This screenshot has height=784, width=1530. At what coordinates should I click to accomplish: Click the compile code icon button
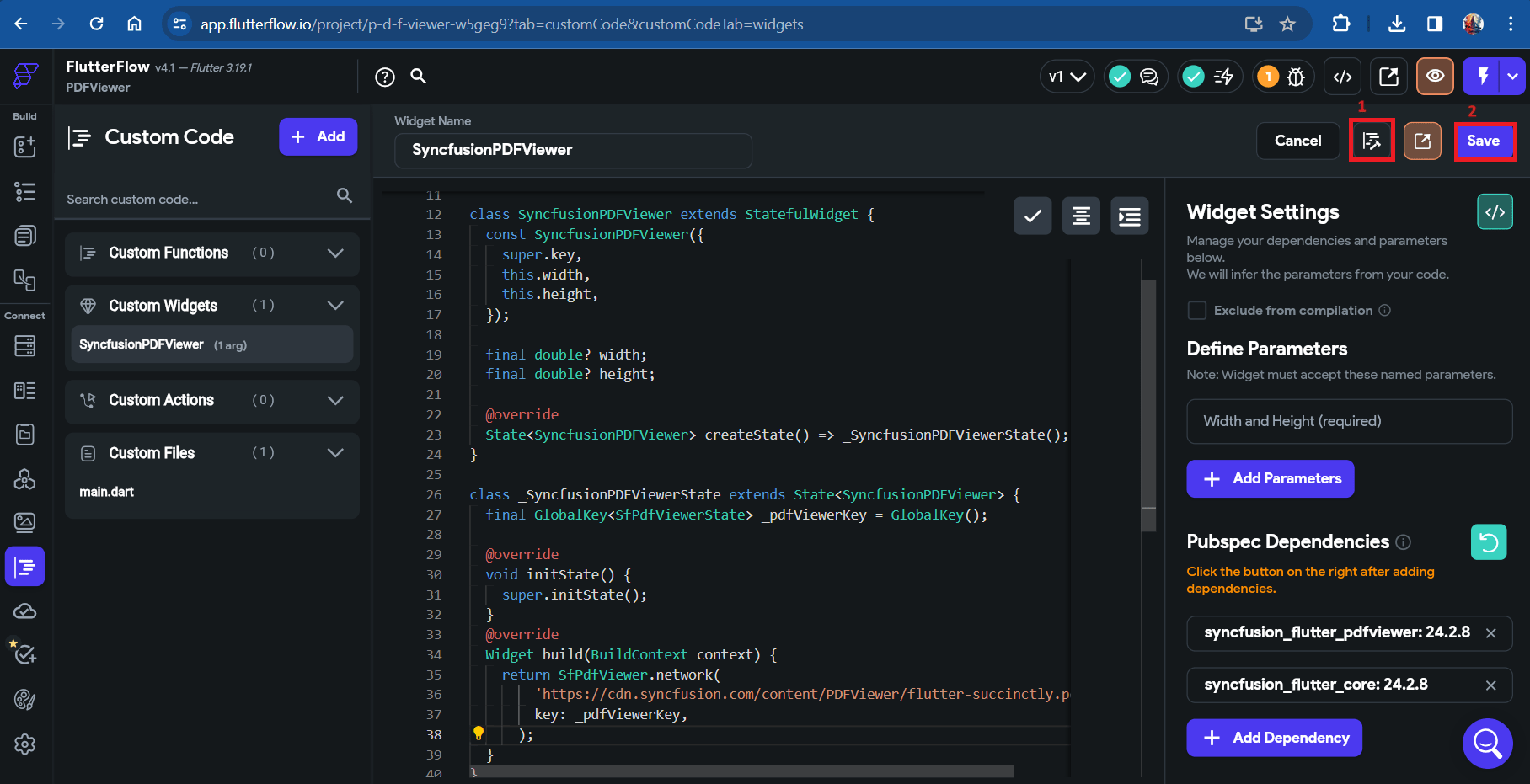(x=1372, y=141)
